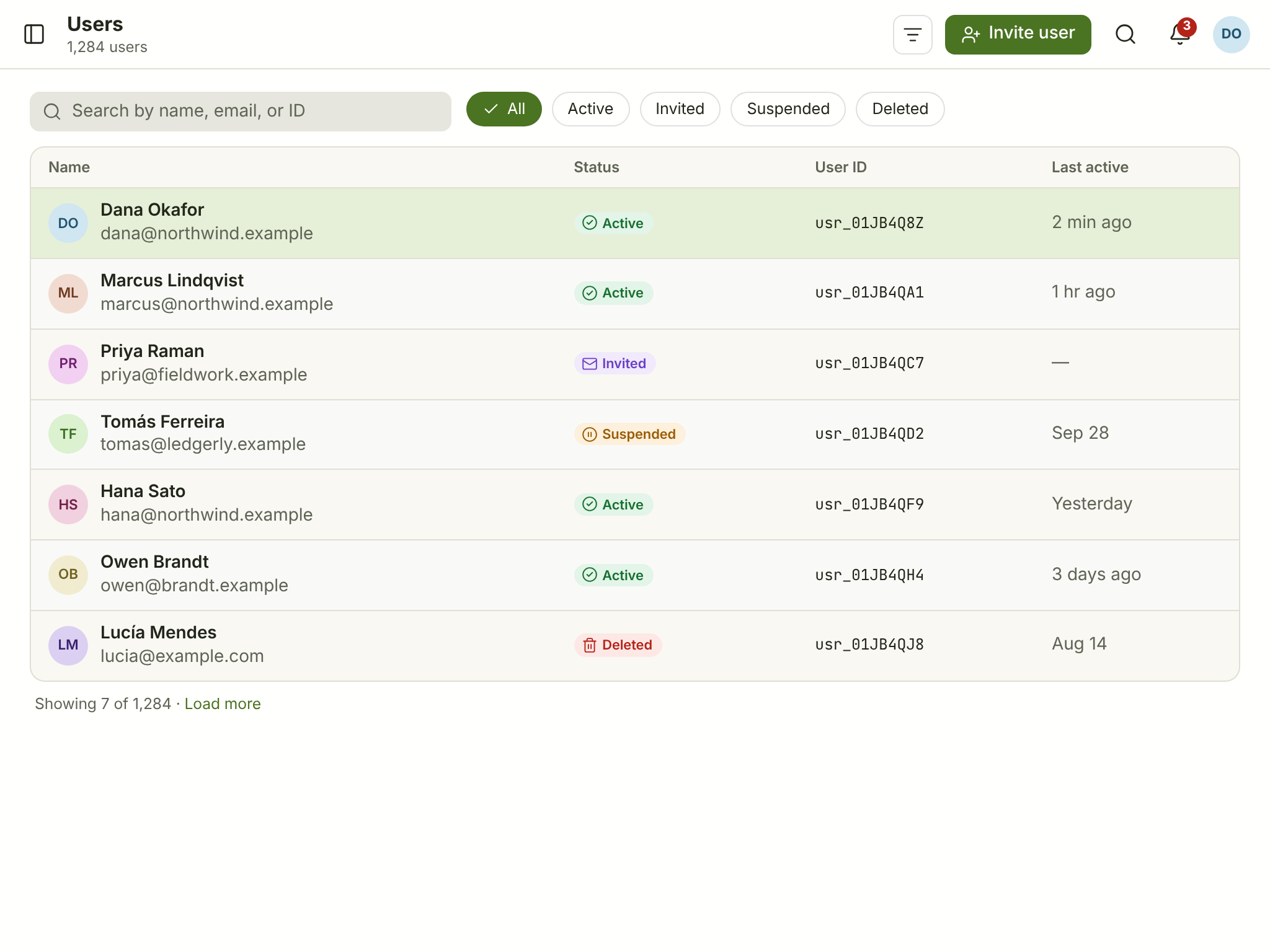This screenshot has height=952, width=1270.
Task: Click the 2 min ago cell
Action: pos(1091,223)
